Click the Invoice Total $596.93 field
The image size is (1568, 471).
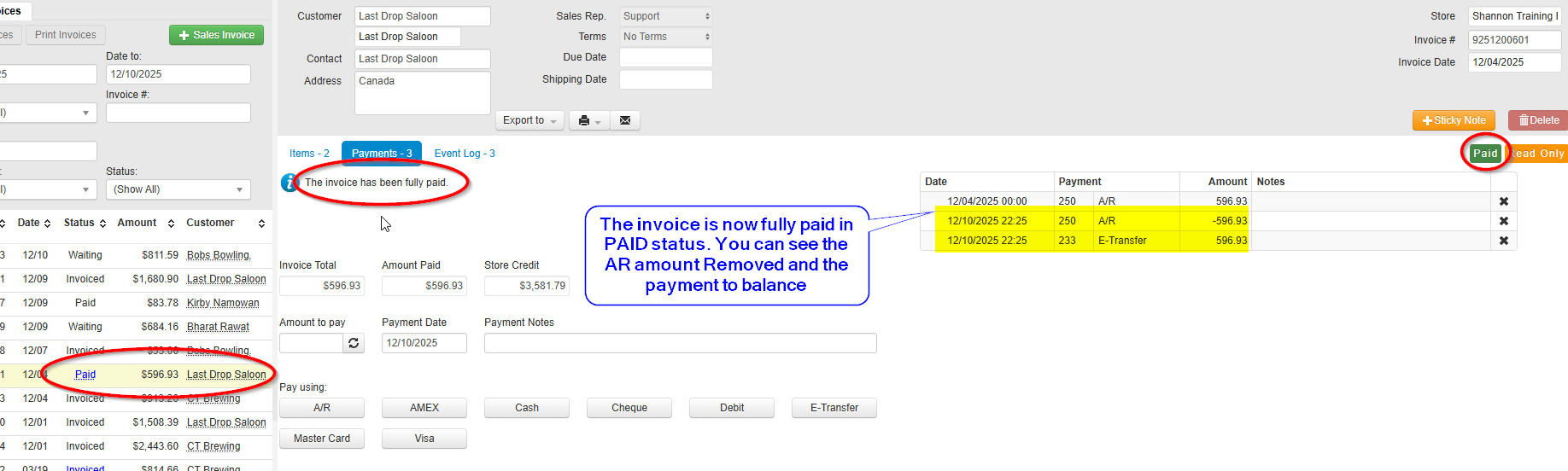(x=322, y=286)
